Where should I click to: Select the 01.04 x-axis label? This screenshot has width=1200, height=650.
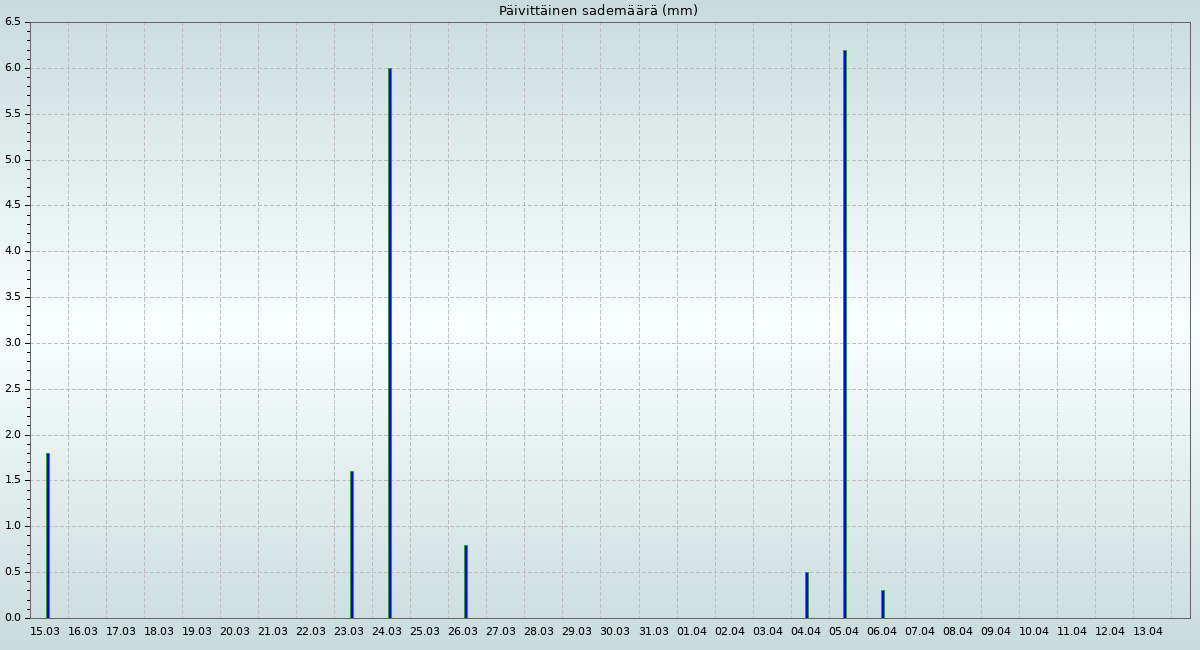pos(692,632)
